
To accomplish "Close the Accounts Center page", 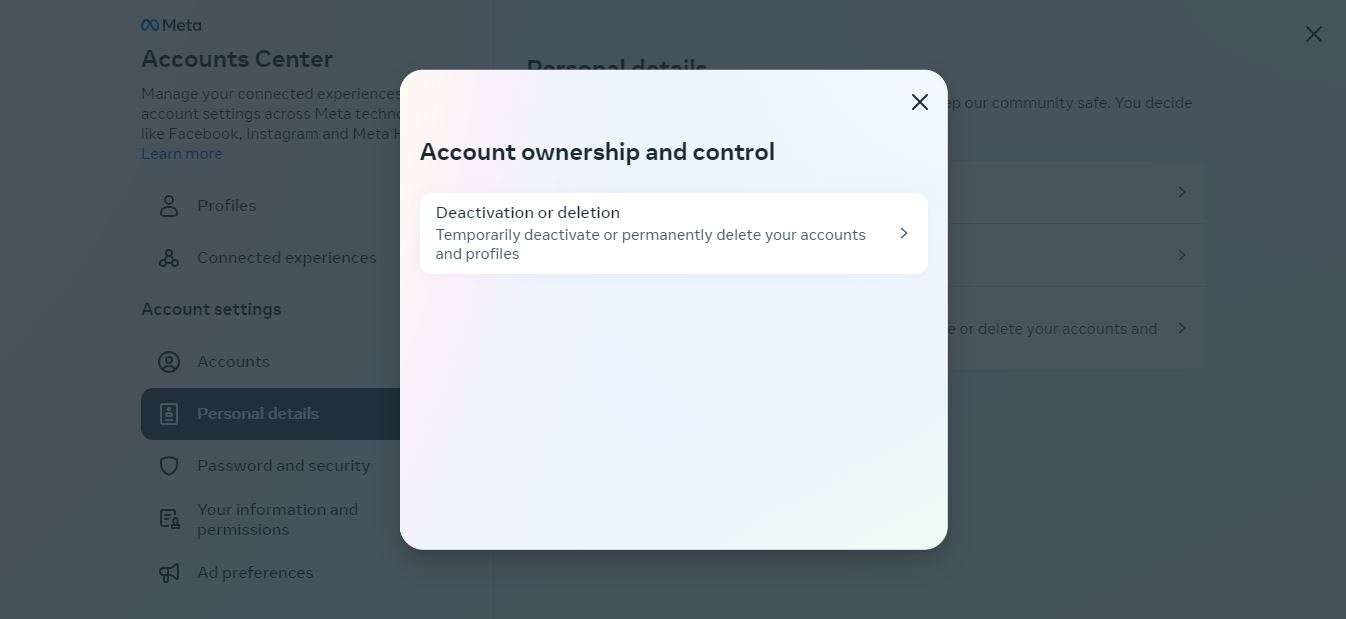I will 1314,34.
